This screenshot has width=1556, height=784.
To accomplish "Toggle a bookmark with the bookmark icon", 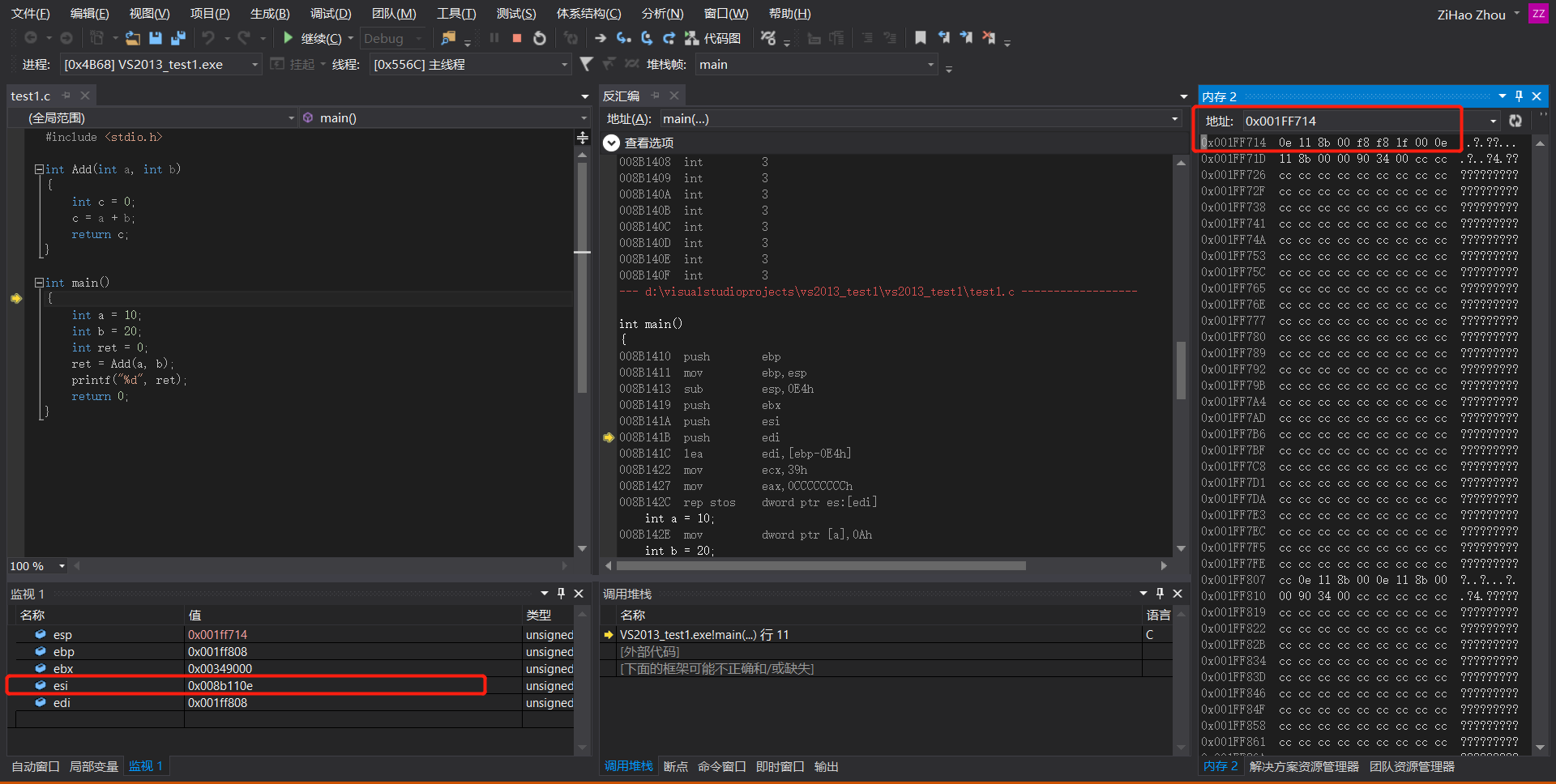I will pos(921,38).
